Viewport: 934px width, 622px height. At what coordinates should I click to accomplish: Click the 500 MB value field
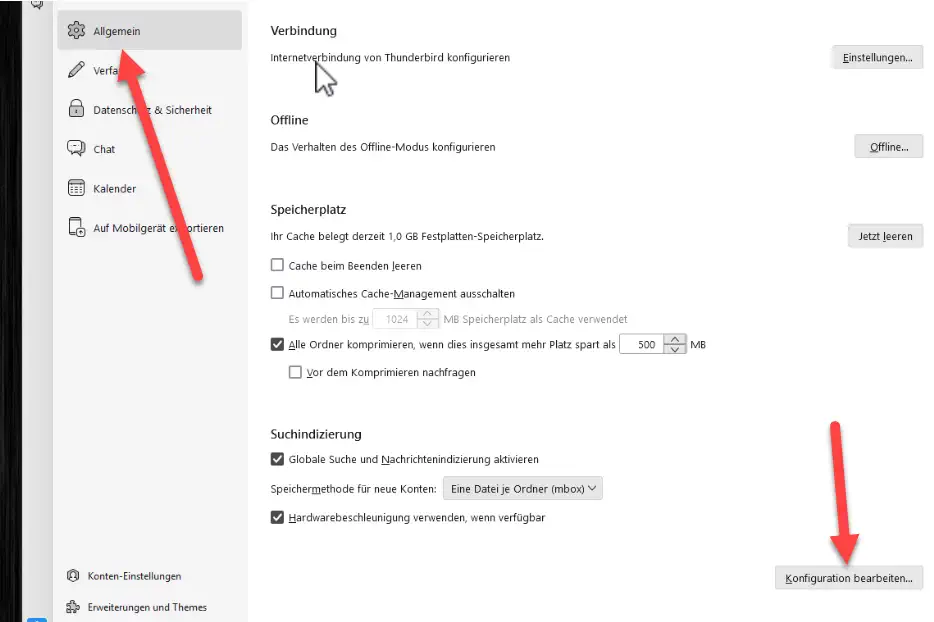coord(642,344)
